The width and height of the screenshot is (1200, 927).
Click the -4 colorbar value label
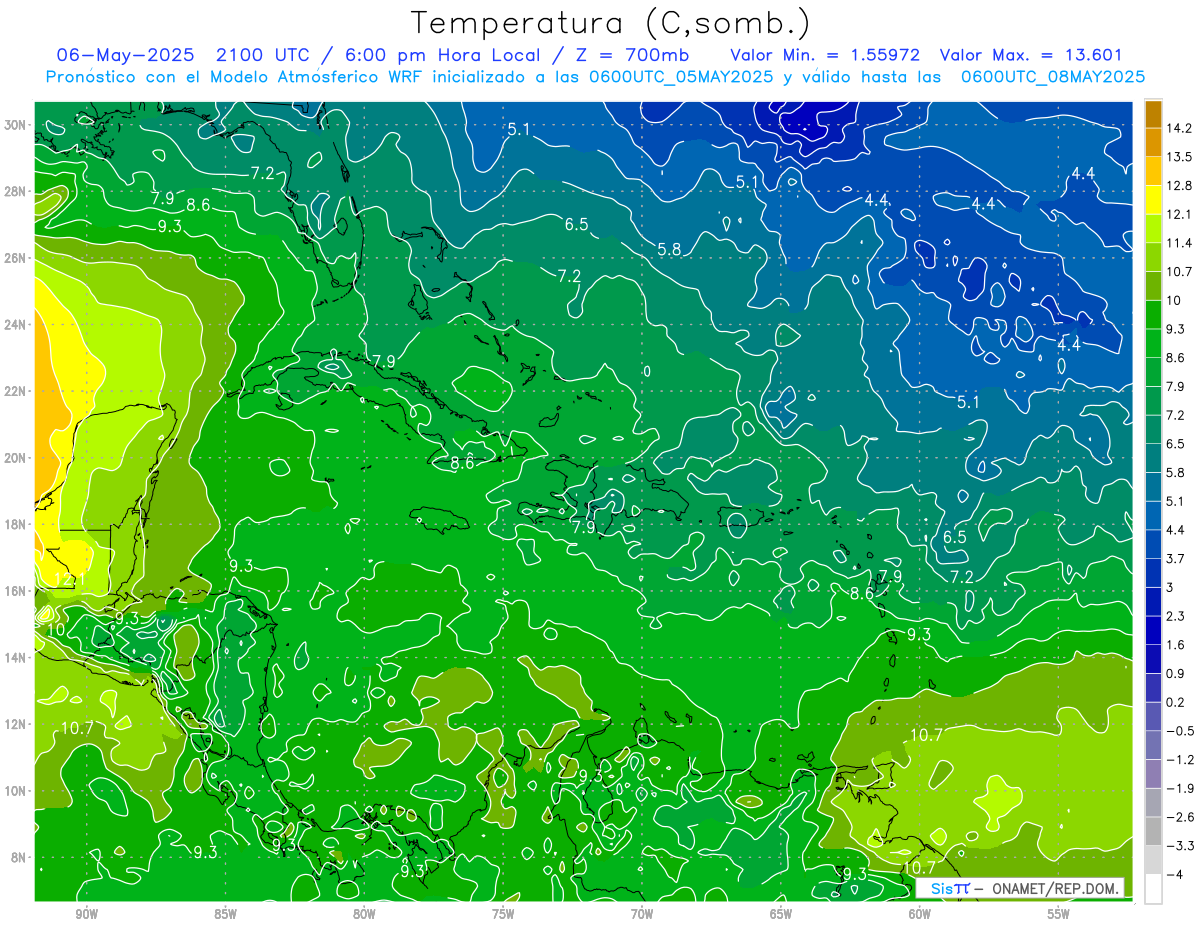point(1174,874)
